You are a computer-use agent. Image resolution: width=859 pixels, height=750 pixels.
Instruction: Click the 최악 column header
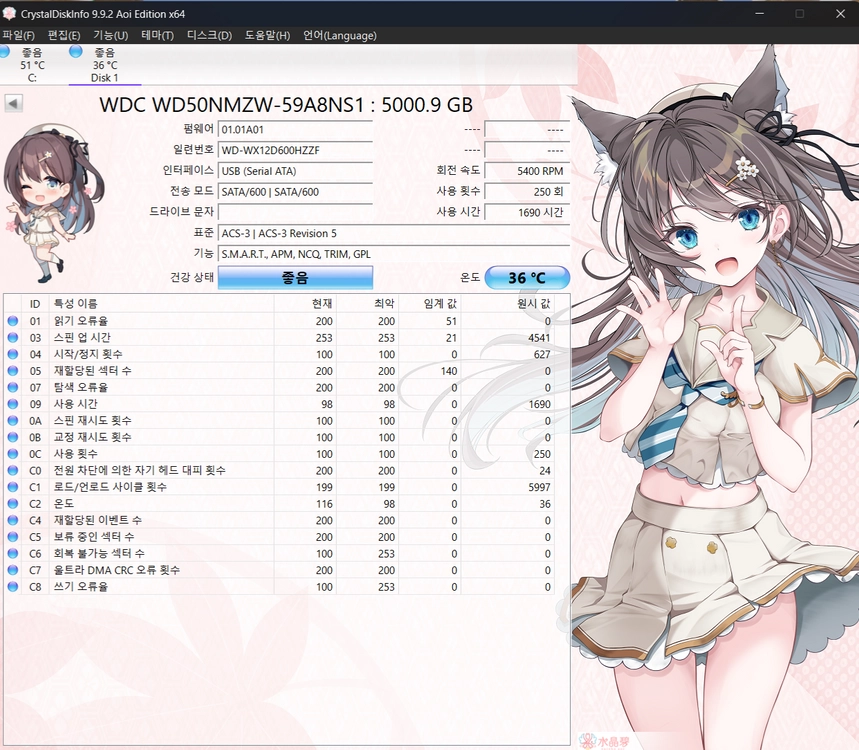tap(368, 304)
